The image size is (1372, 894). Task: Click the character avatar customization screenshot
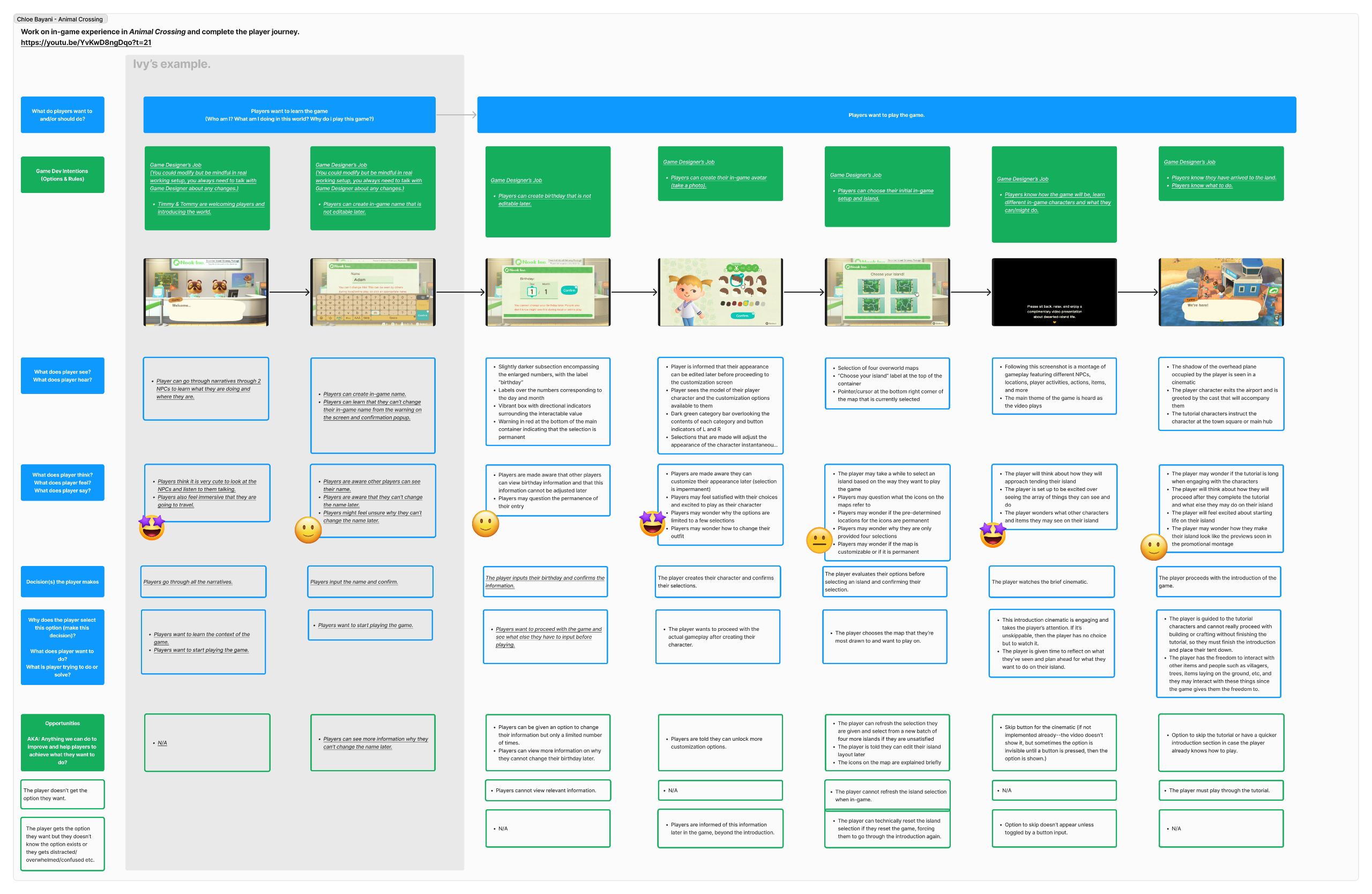[720, 292]
